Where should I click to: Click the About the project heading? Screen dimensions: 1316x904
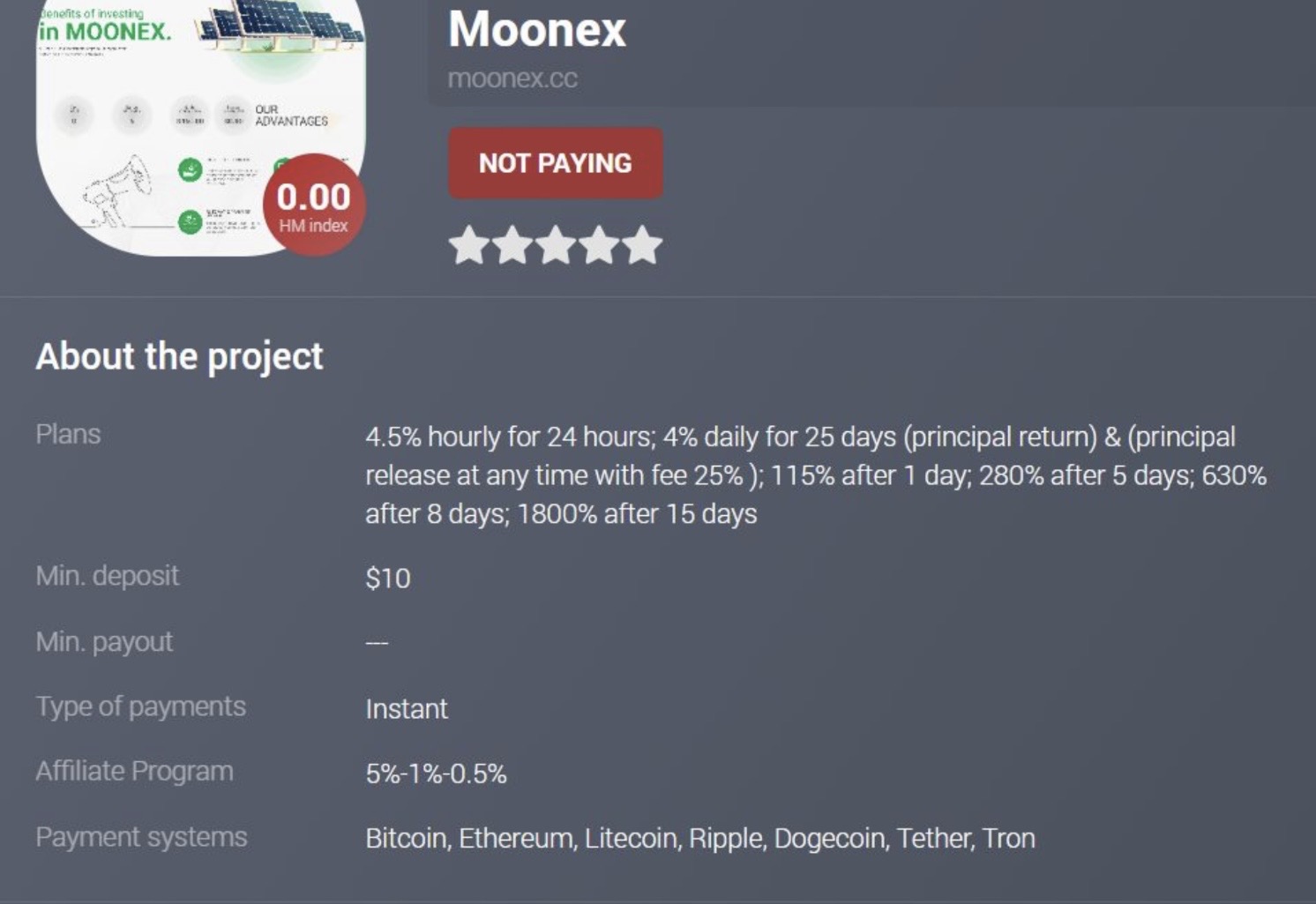[179, 356]
